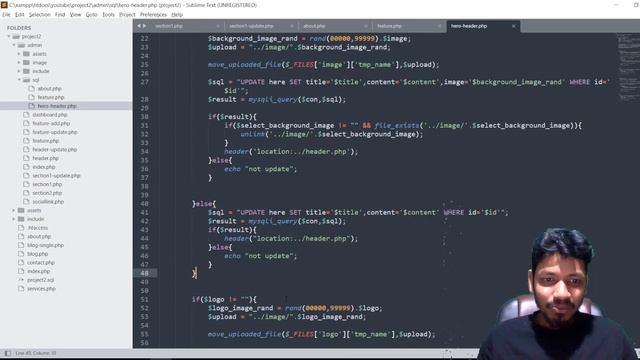Click the next-tab arrow in tab bar
The height and width of the screenshot is (360, 640).
click(x=144, y=26)
